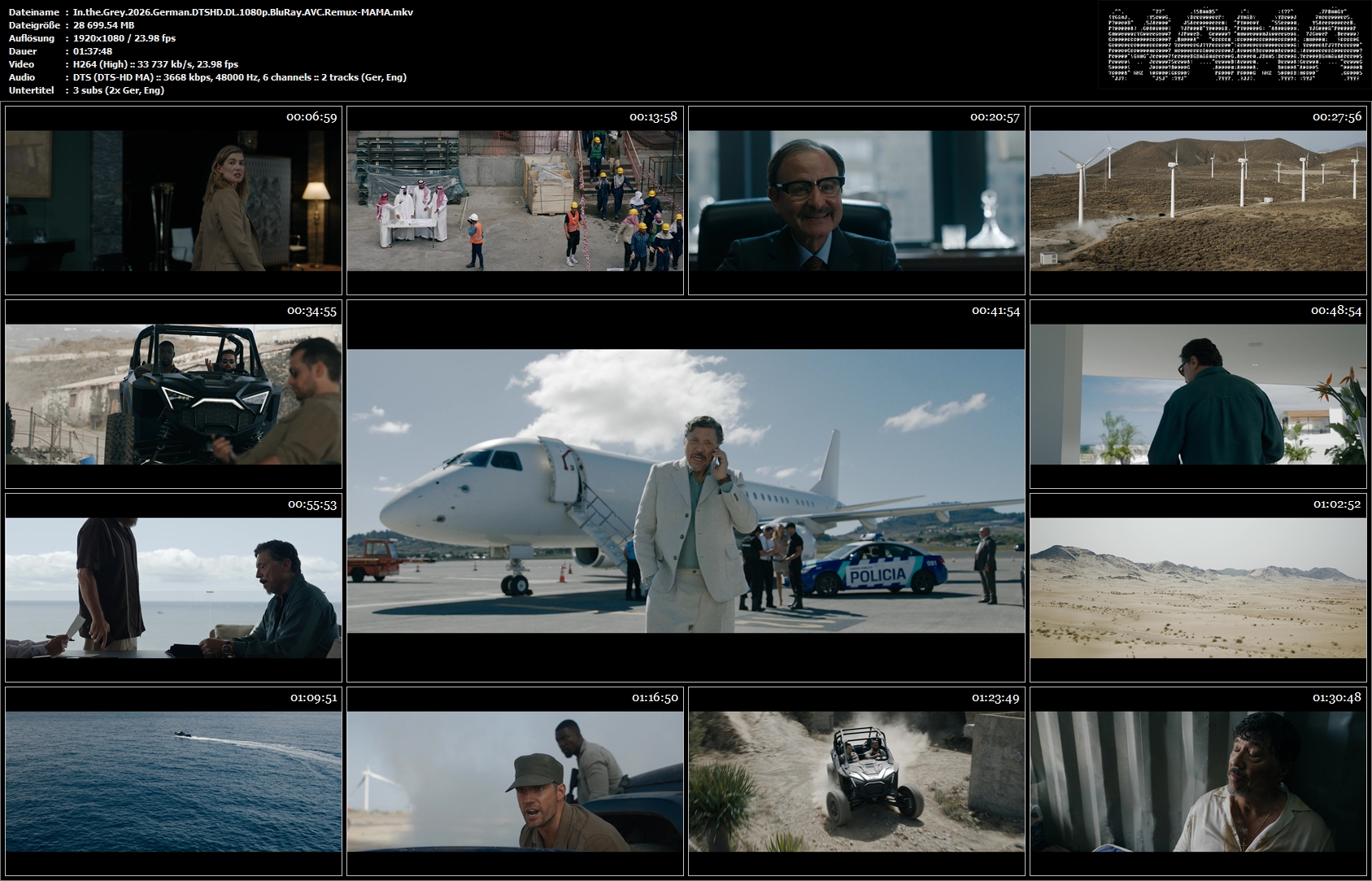Image resolution: width=1372 pixels, height=881 pixels.
Task: Select the wind turbines hillside thumbnail
Action: coord(1198,200)
